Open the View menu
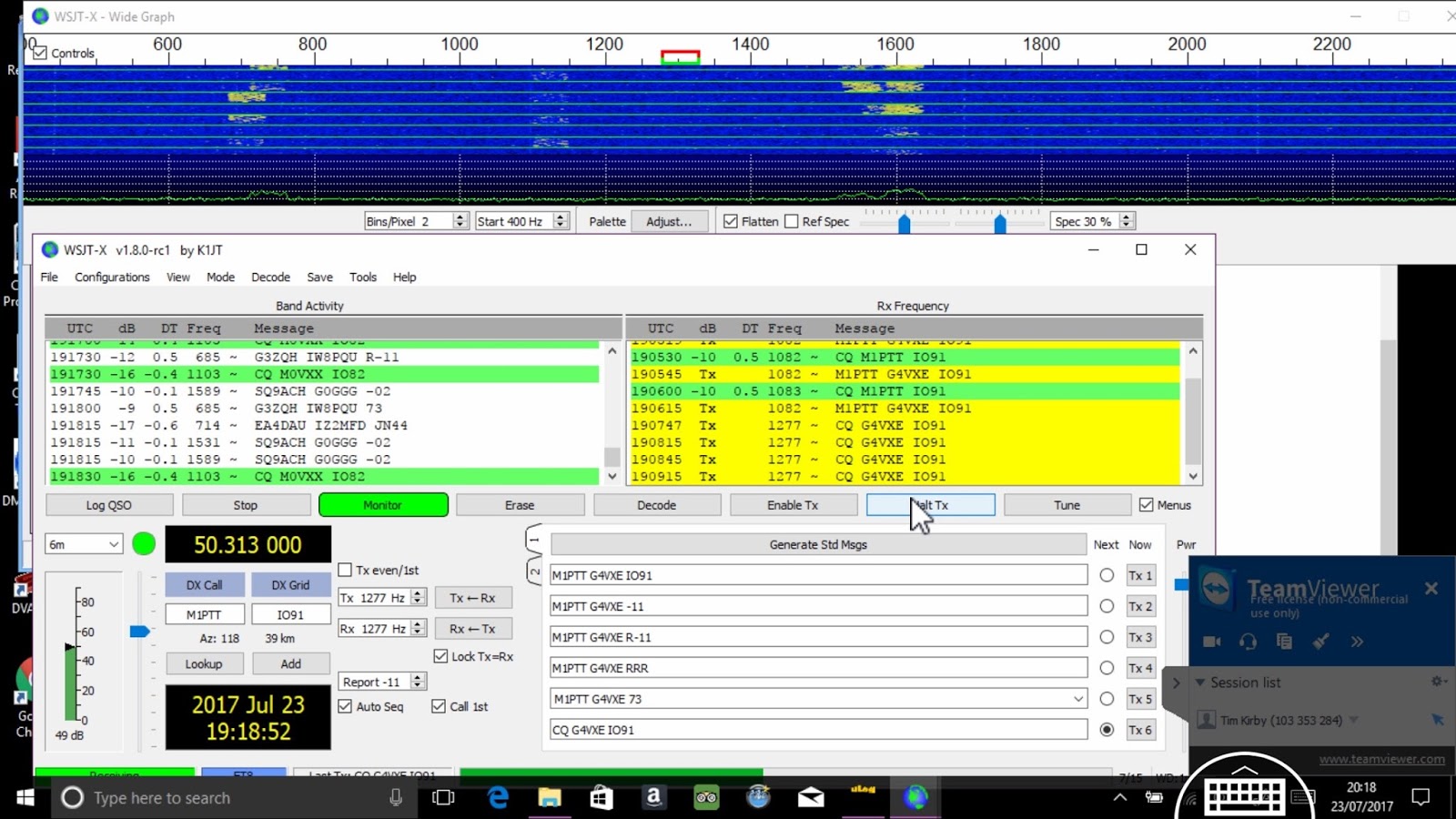1456x819 pixels. click(x=178, y=277)
